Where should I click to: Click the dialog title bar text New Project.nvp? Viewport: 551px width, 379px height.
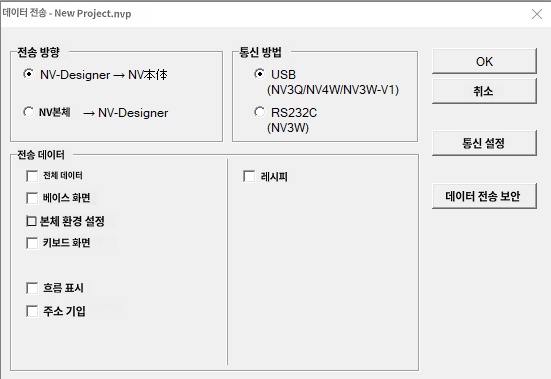tap(93, 14)
